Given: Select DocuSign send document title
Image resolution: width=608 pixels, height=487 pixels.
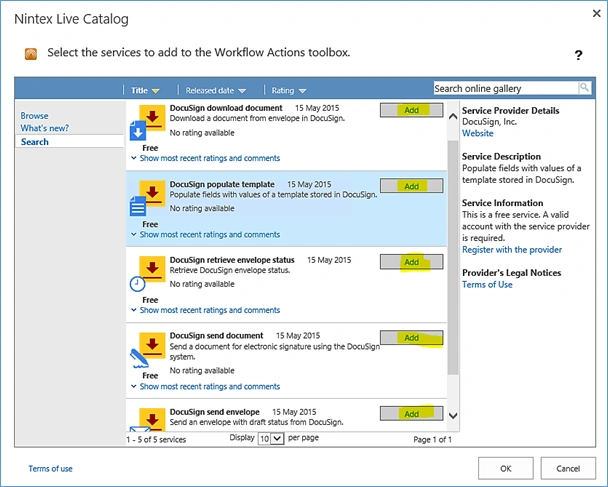Looking at the screenshot, I should click(x=216, y=335).
